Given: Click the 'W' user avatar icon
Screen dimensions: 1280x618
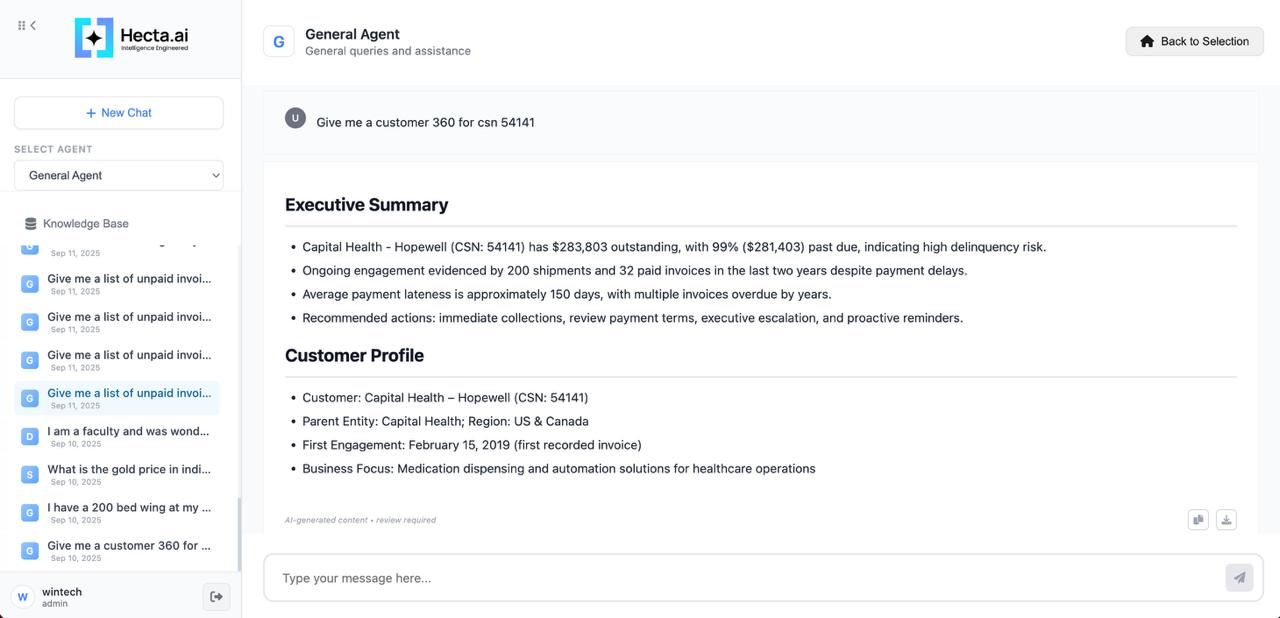Looking at the screenshot, I should point(23,597).
